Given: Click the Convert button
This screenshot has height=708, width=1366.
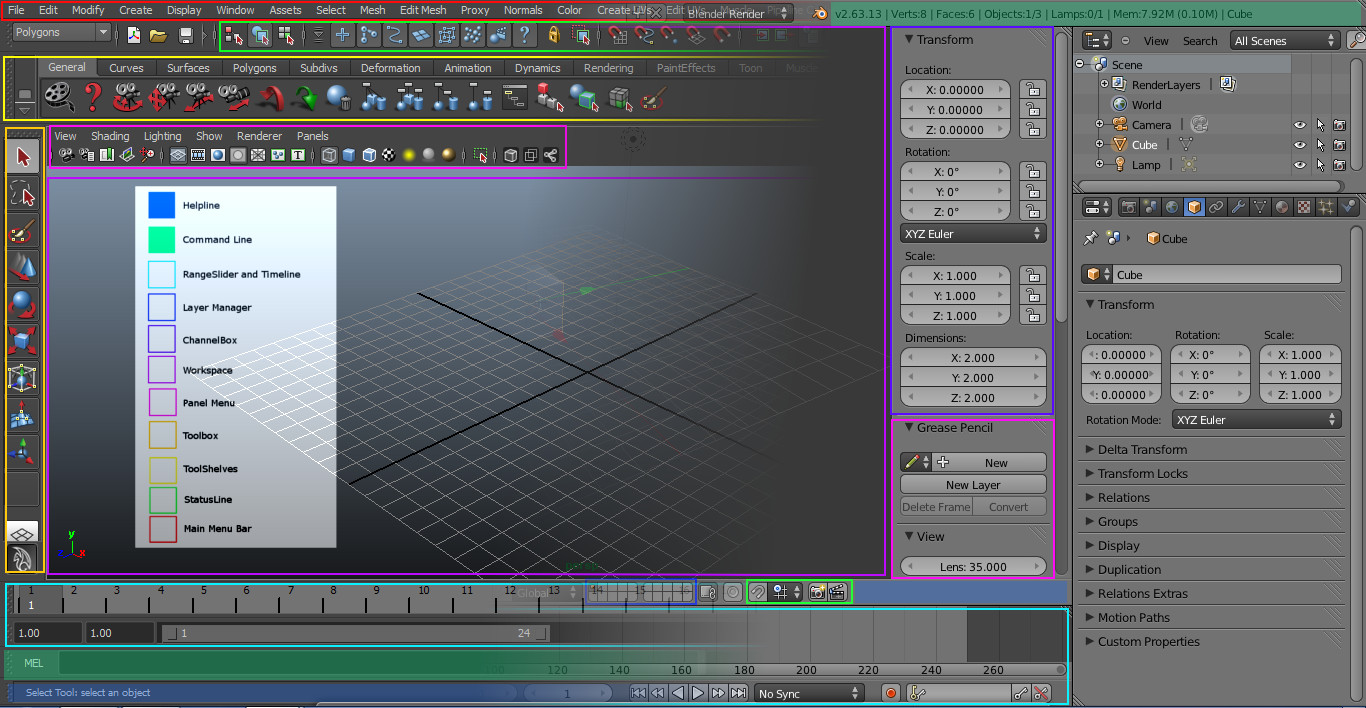Looking at the screenshot, I should [1009, 507].
